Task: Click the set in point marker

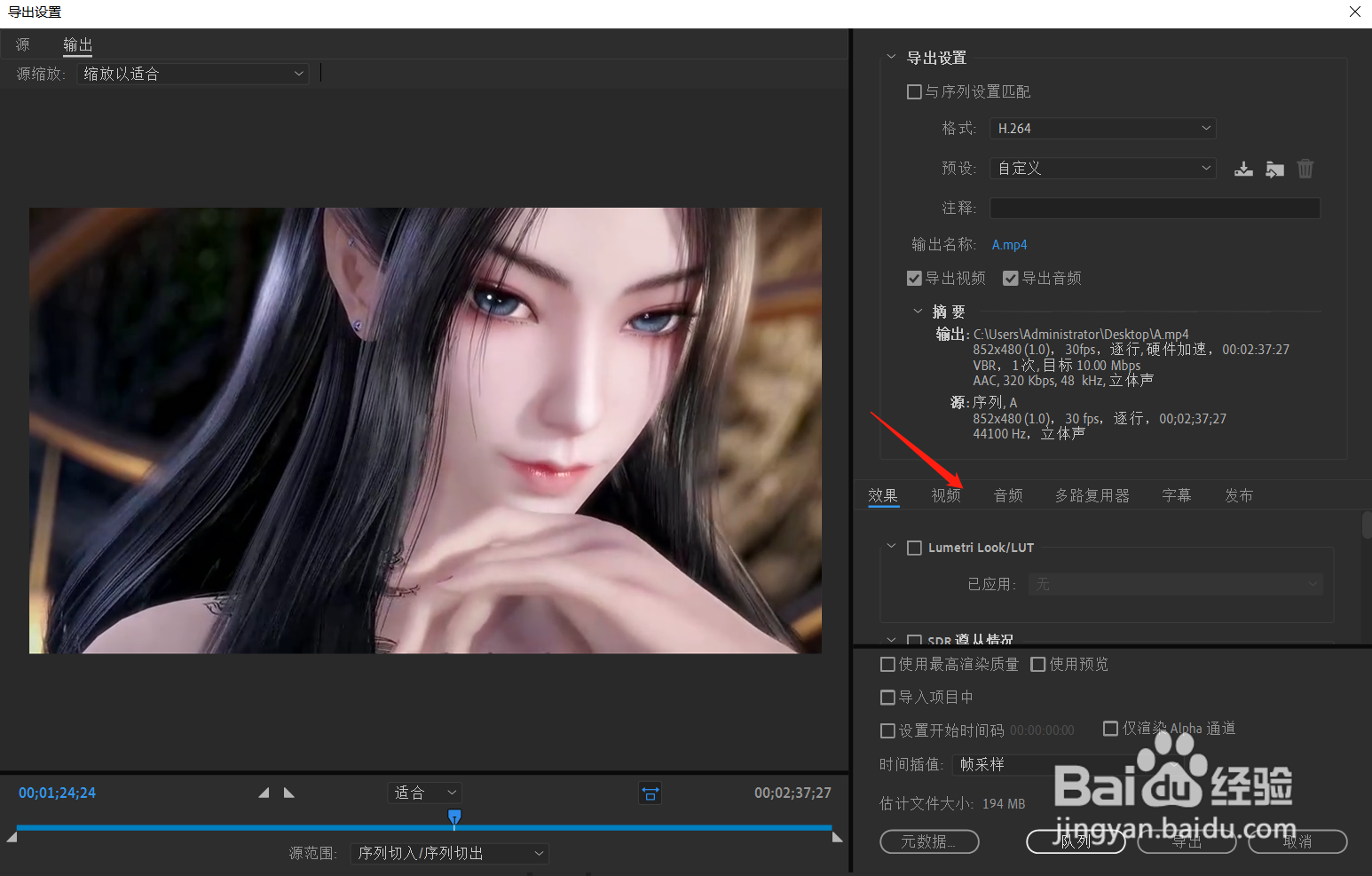Action: [264, 793]
